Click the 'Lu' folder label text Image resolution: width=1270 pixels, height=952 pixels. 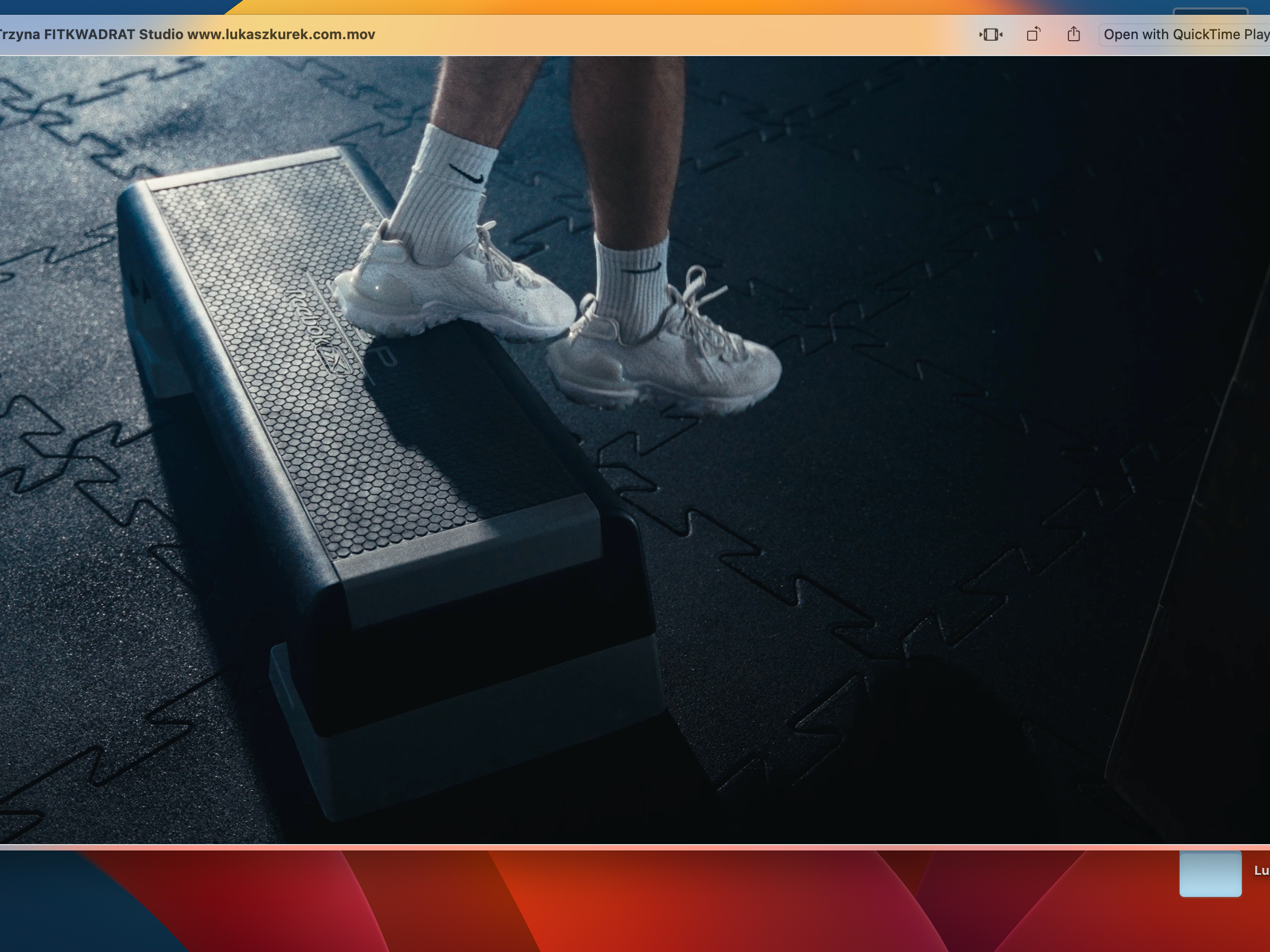point(1261,871)
